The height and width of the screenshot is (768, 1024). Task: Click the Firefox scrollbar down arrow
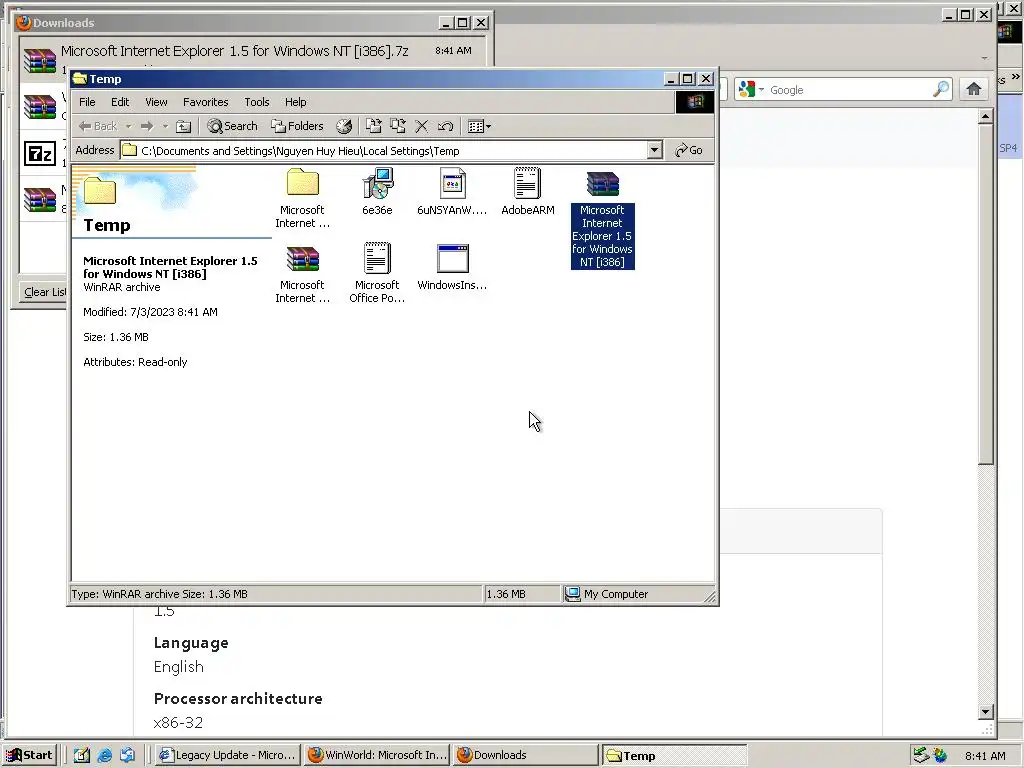(985, 712)
